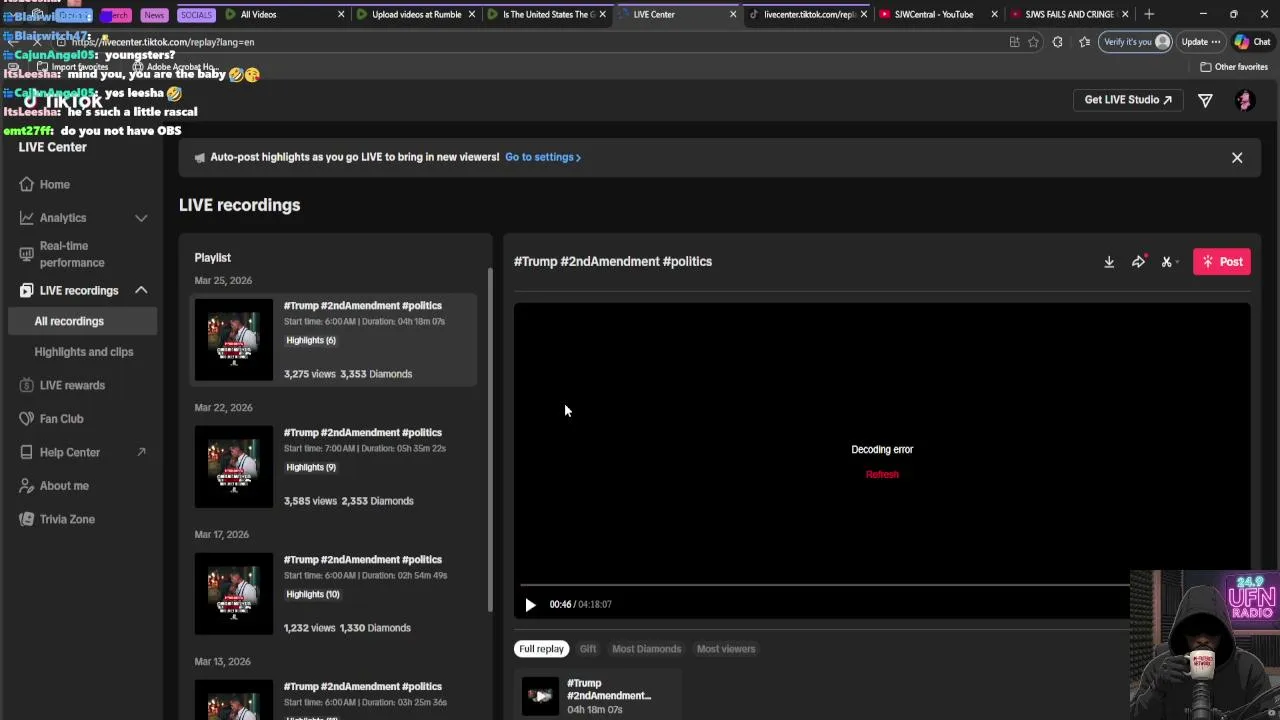The image size is (1280, 720).
Task: Open the Mar 25, 2026 recording thumbnail
Action: point(233,340)
